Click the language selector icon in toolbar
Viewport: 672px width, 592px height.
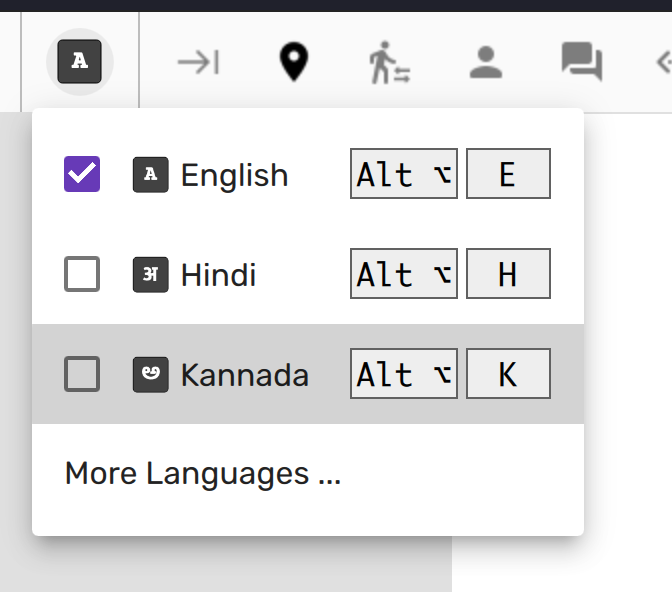pyautogui.click(x=80, y=63)
